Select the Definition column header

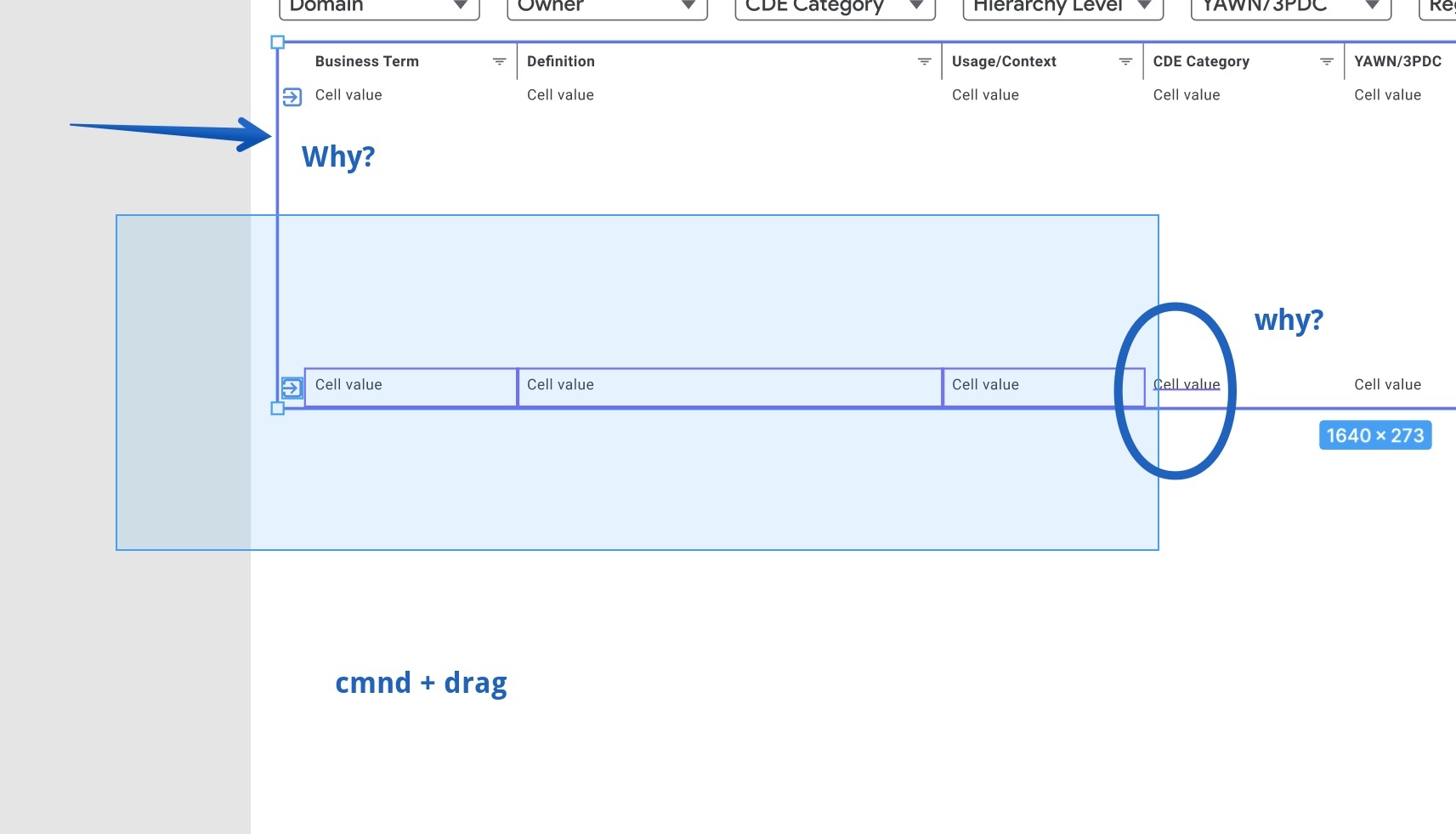(561, 61)
